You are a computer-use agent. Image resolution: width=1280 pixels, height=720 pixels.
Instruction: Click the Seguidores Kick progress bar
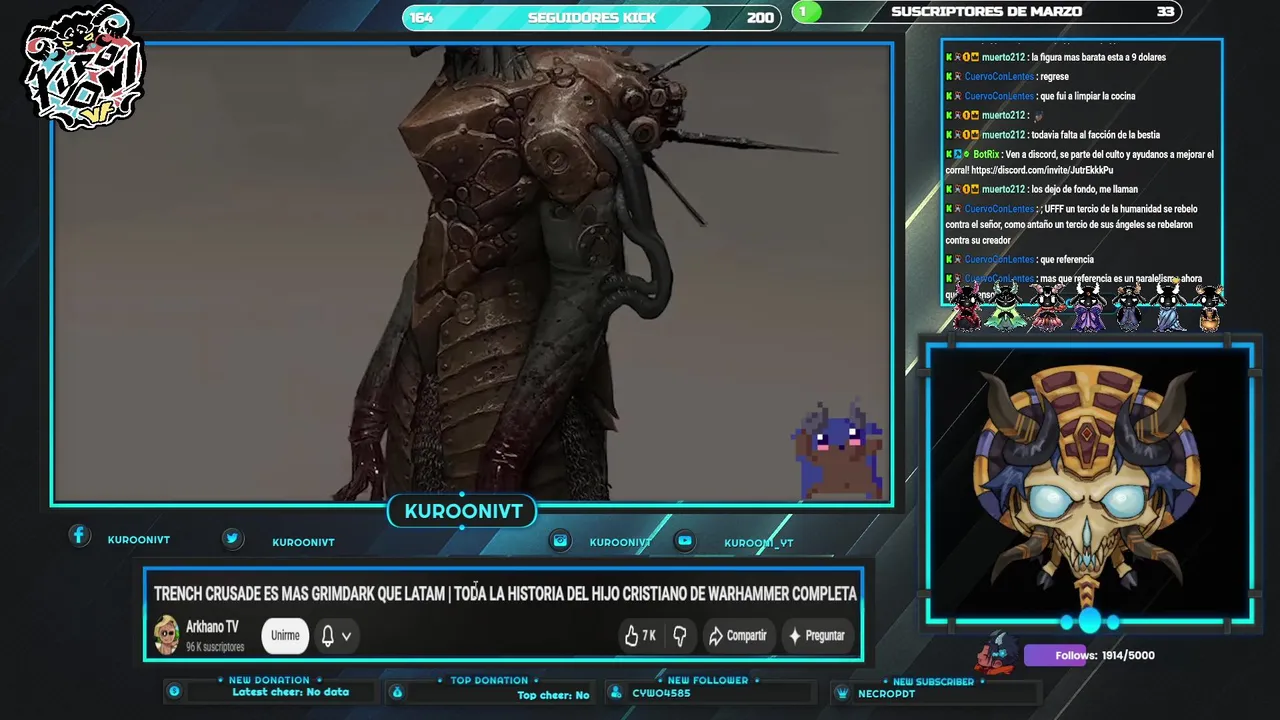591,17
